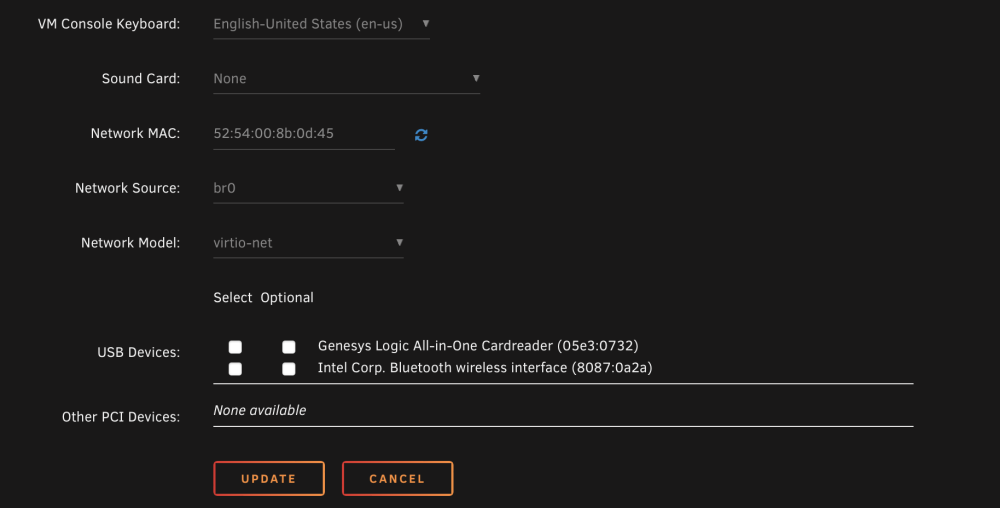Screen dimensions: 1000x508
Task: Click the 'Other PCI Devices:' label
Action: click(x=121, y=417)
